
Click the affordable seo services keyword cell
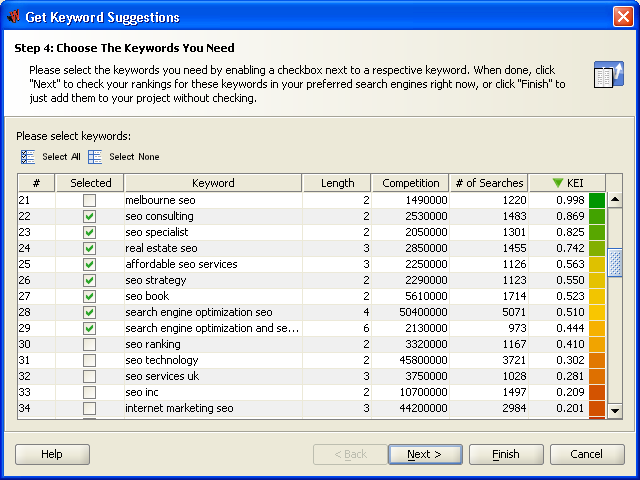213,264
